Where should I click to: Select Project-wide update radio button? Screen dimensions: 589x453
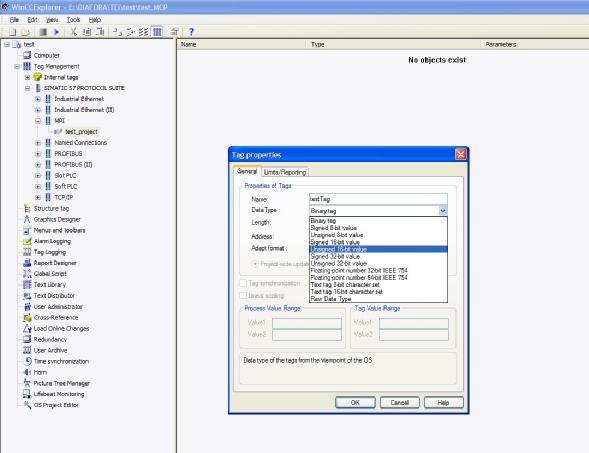pyautogui.click(x=255, y=264)
